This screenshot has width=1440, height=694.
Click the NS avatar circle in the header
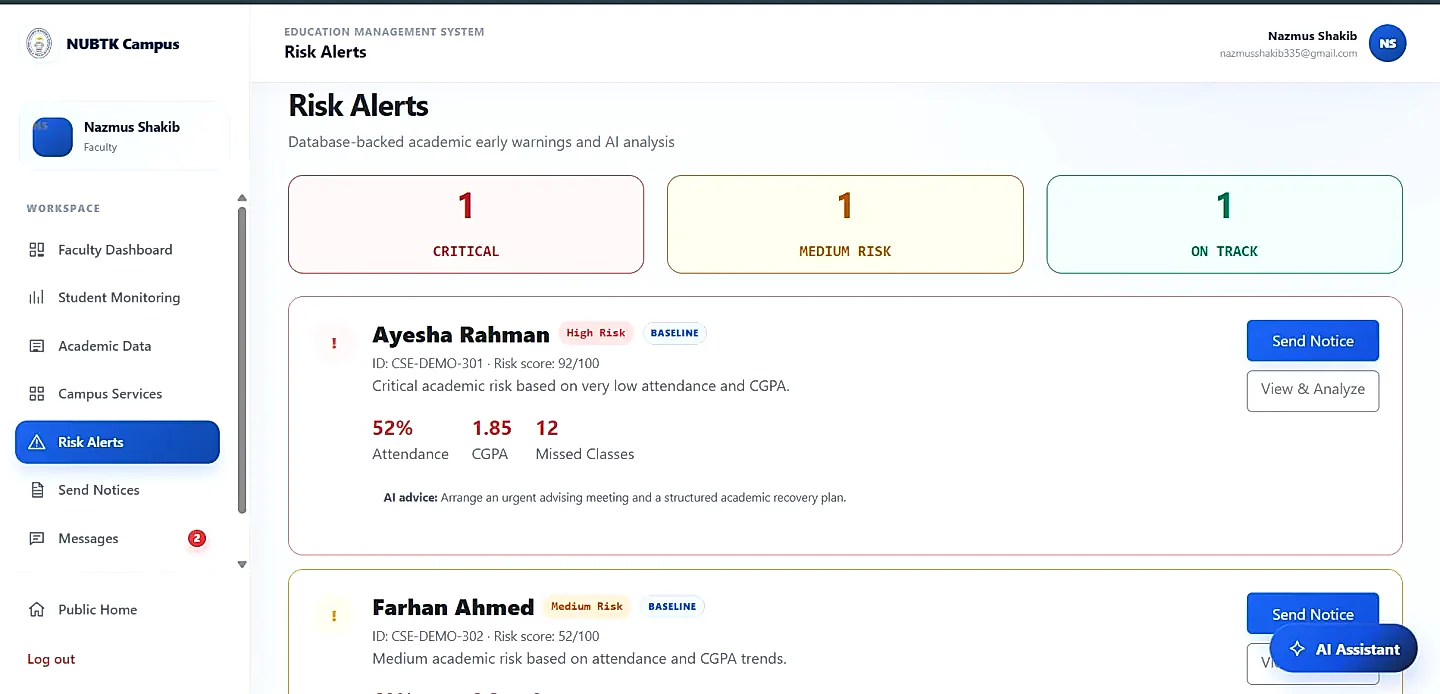tap(1387, 44)
